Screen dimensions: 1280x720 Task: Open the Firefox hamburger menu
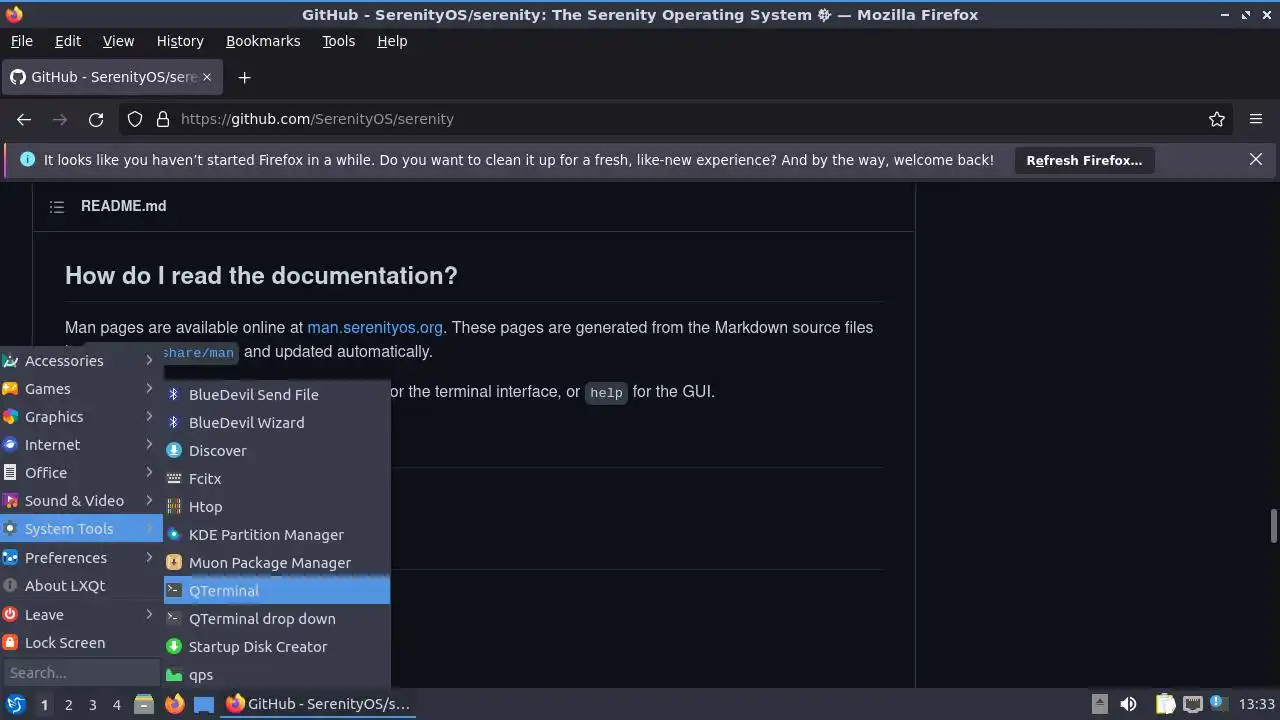pyautogui.click(x=1256, y=119)
